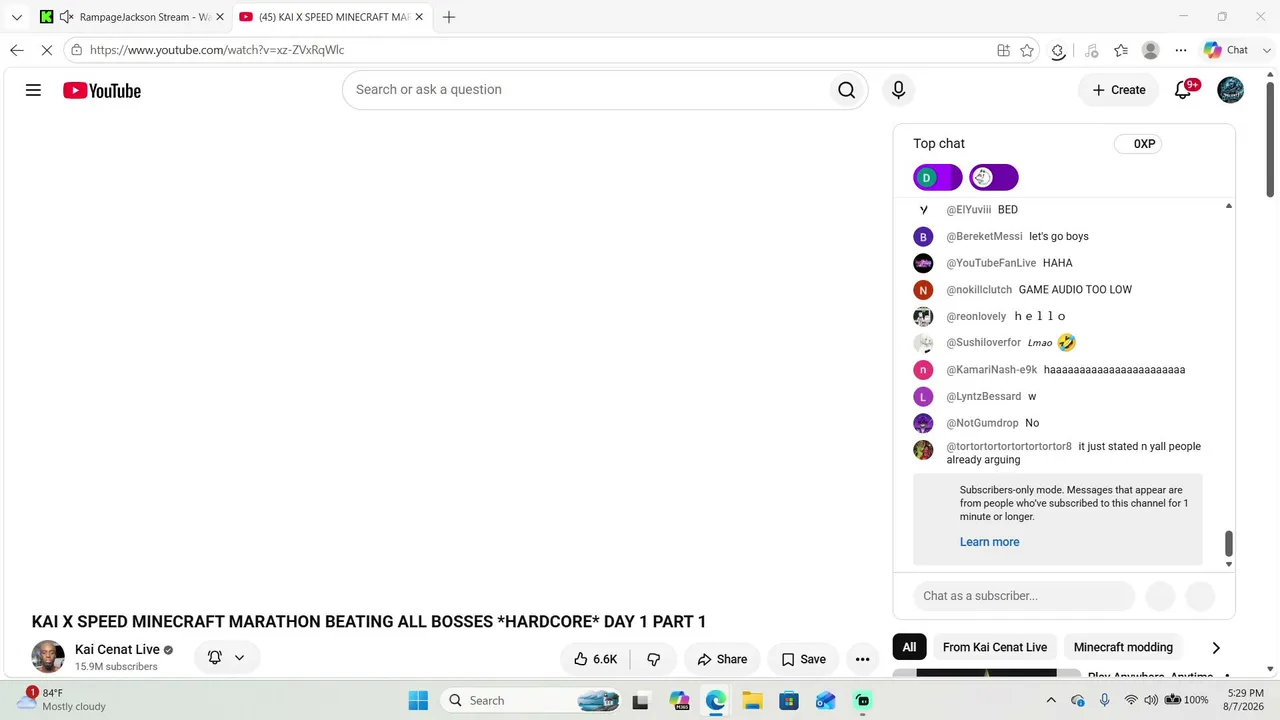Open more actions ellipsis under the video
Image resolution: width=1280 pixels, height=720 pixels.
(x=862, y=659)
